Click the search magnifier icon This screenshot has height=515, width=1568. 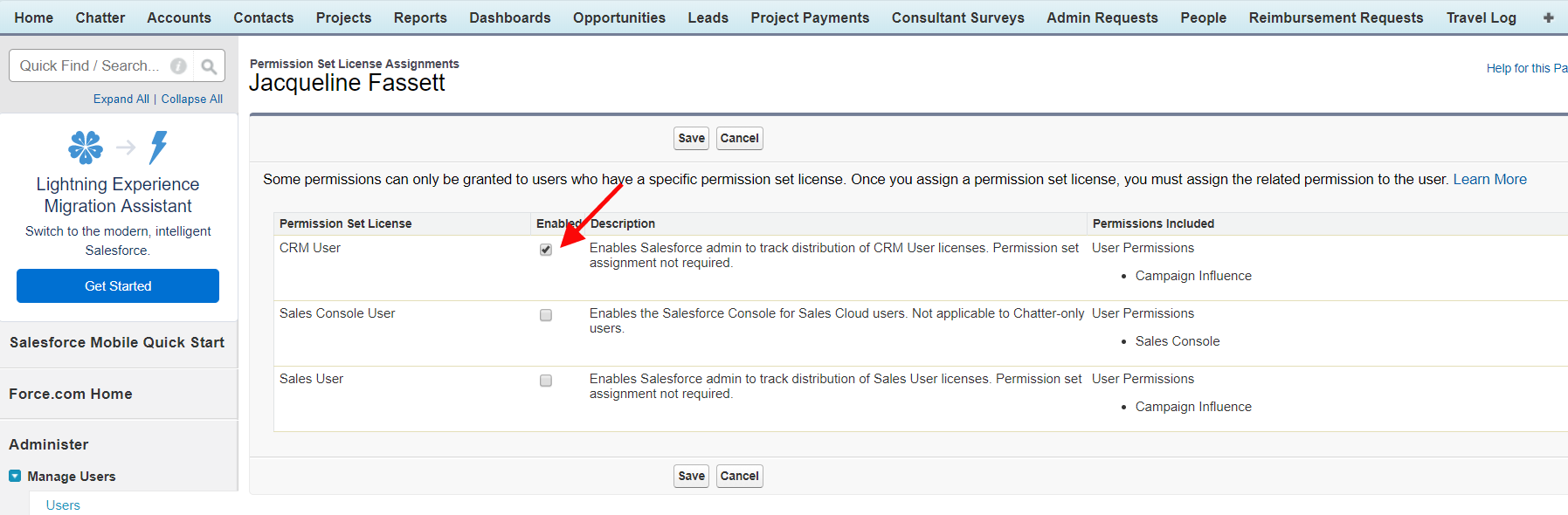tap(209, 66)
